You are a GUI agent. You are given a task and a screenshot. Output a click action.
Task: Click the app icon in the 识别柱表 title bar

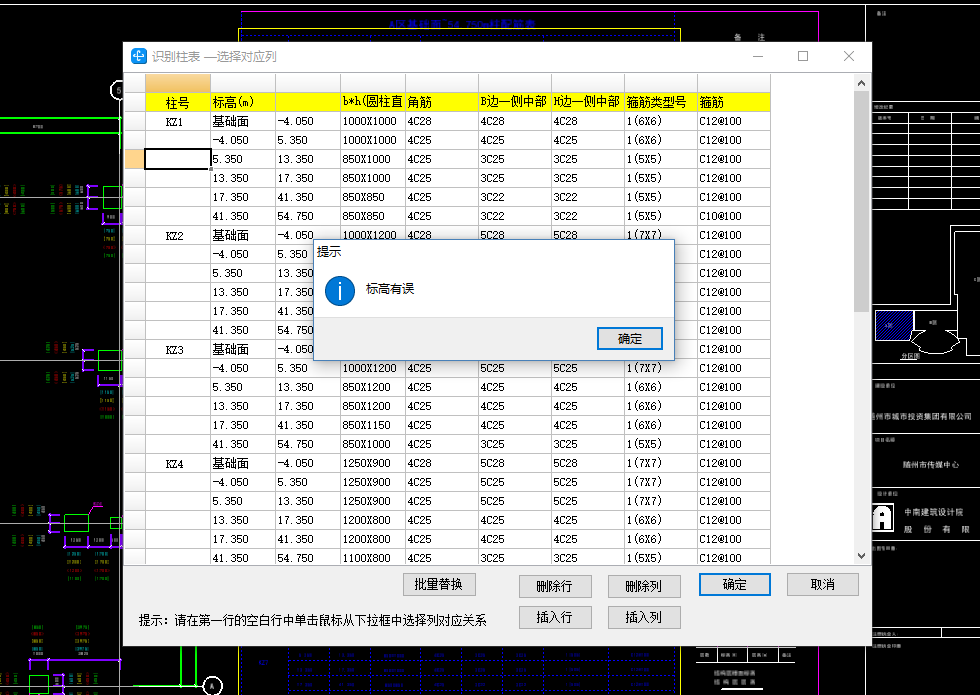click(140, 57)
